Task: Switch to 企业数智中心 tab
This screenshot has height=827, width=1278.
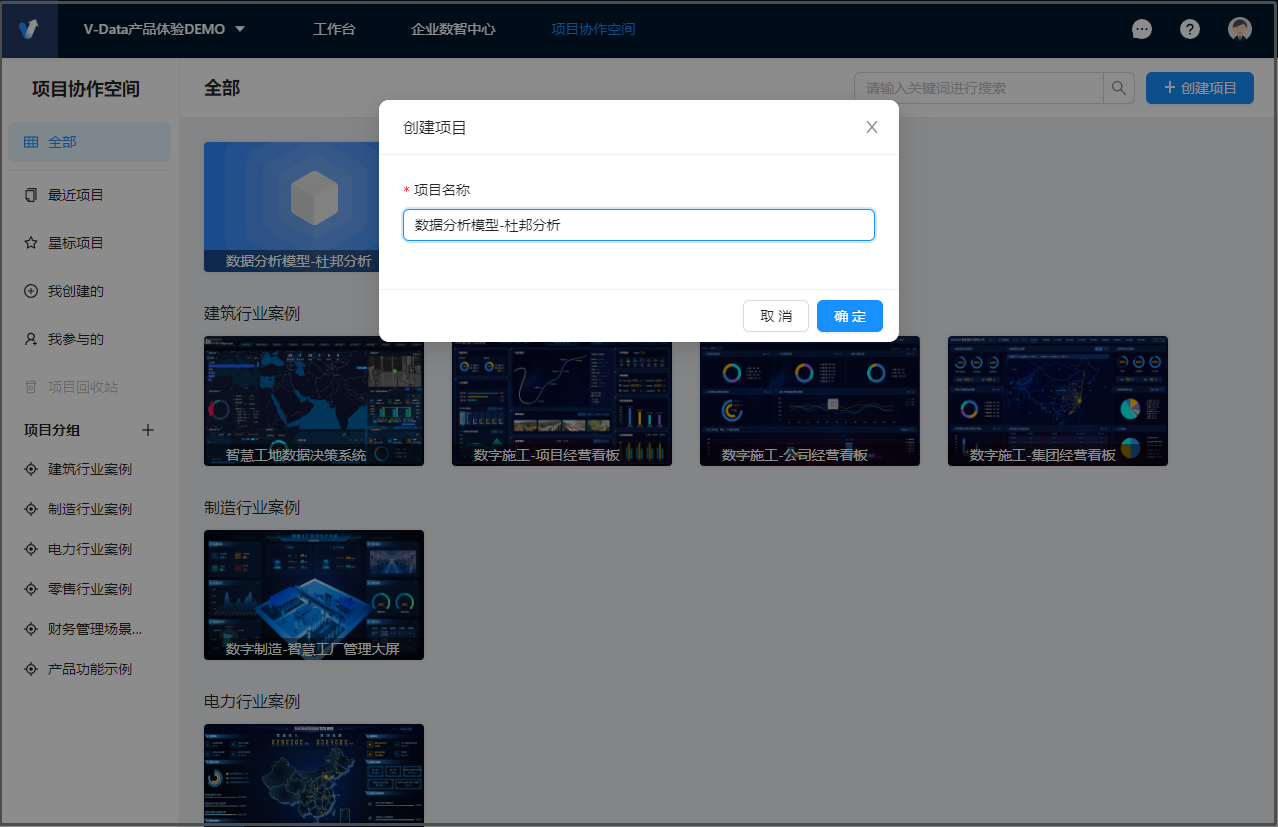Action: point(453,29)
